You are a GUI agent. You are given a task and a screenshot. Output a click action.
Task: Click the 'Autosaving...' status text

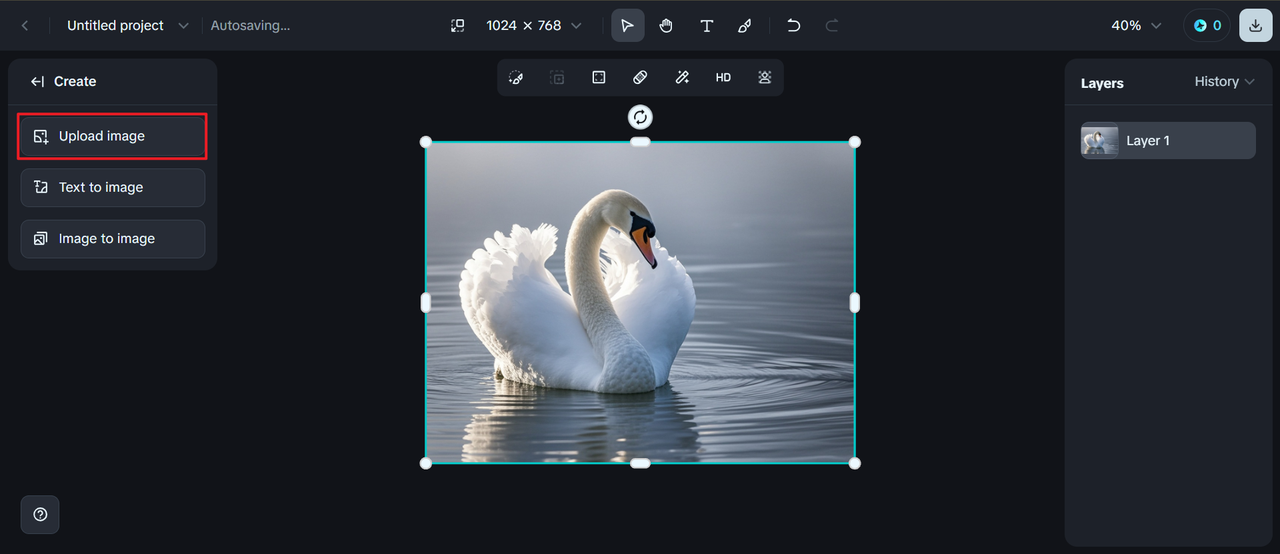(250, 26)
